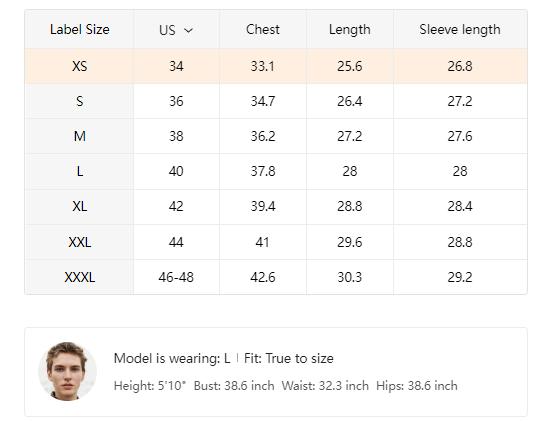This screenshot has width=548, height=421.
Task: Click the 46-48 US size cell
Action: point(176,277)
